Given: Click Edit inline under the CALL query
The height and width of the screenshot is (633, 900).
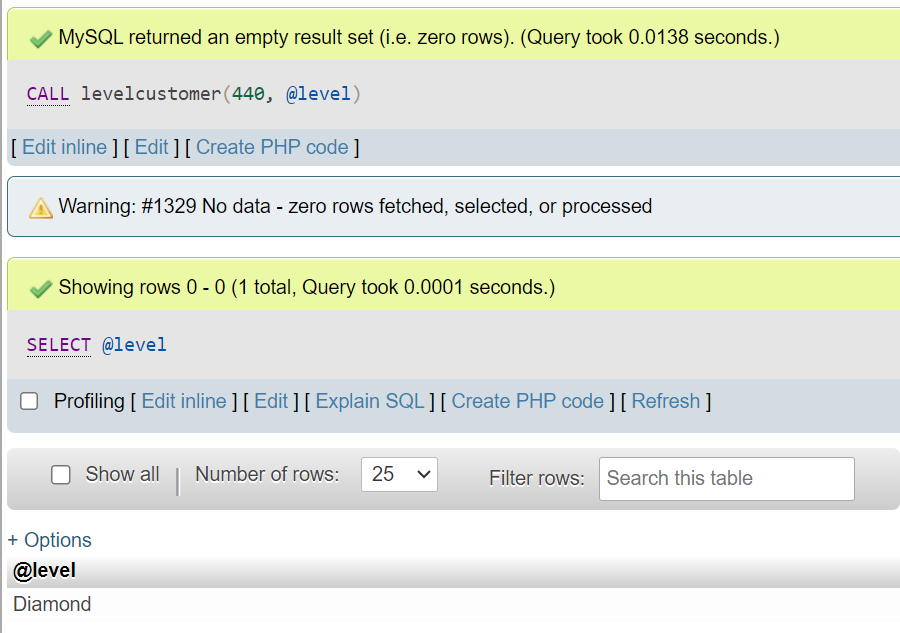Looking at the screenshot, I should tap(64, 147).
